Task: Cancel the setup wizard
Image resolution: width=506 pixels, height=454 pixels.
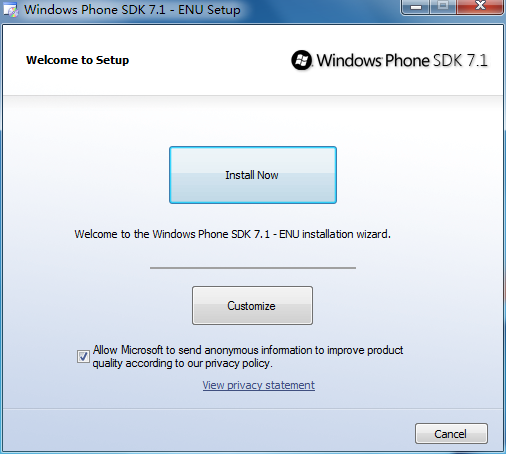Action: pyautogui.click(x=451, y=434)
